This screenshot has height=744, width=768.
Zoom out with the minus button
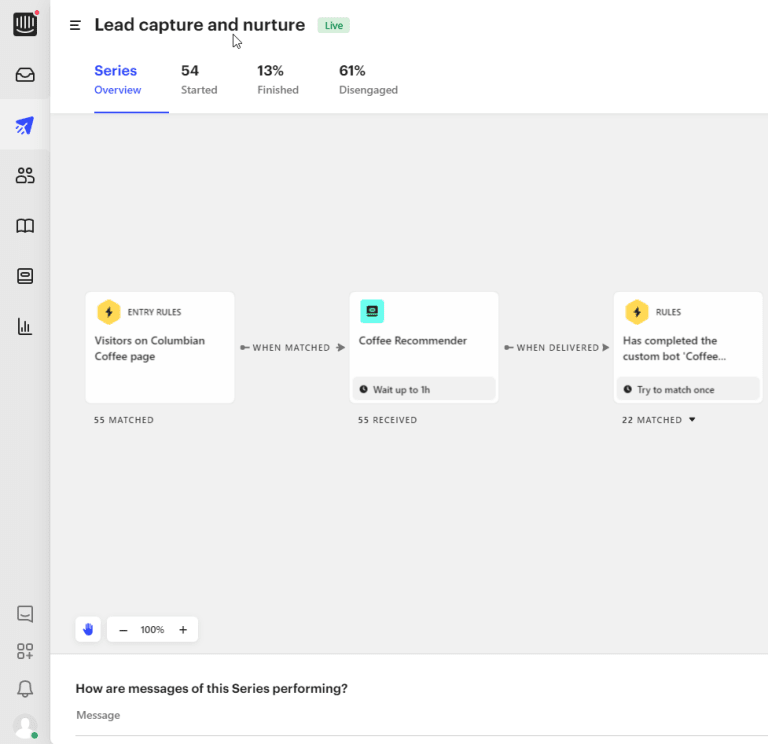pyautogui.click(x=123, y=630)
